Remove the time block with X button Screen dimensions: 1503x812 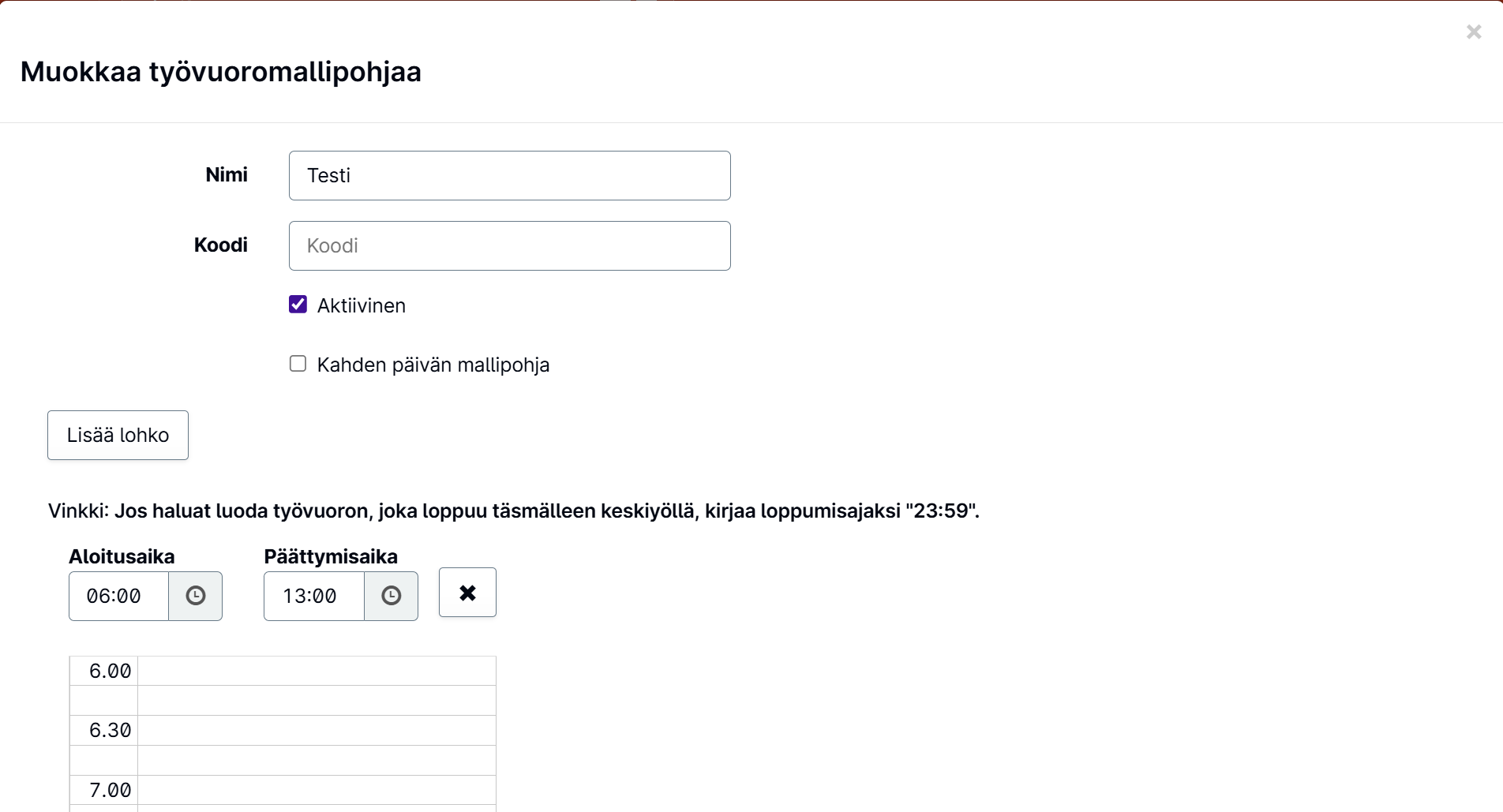coord(467,593)
